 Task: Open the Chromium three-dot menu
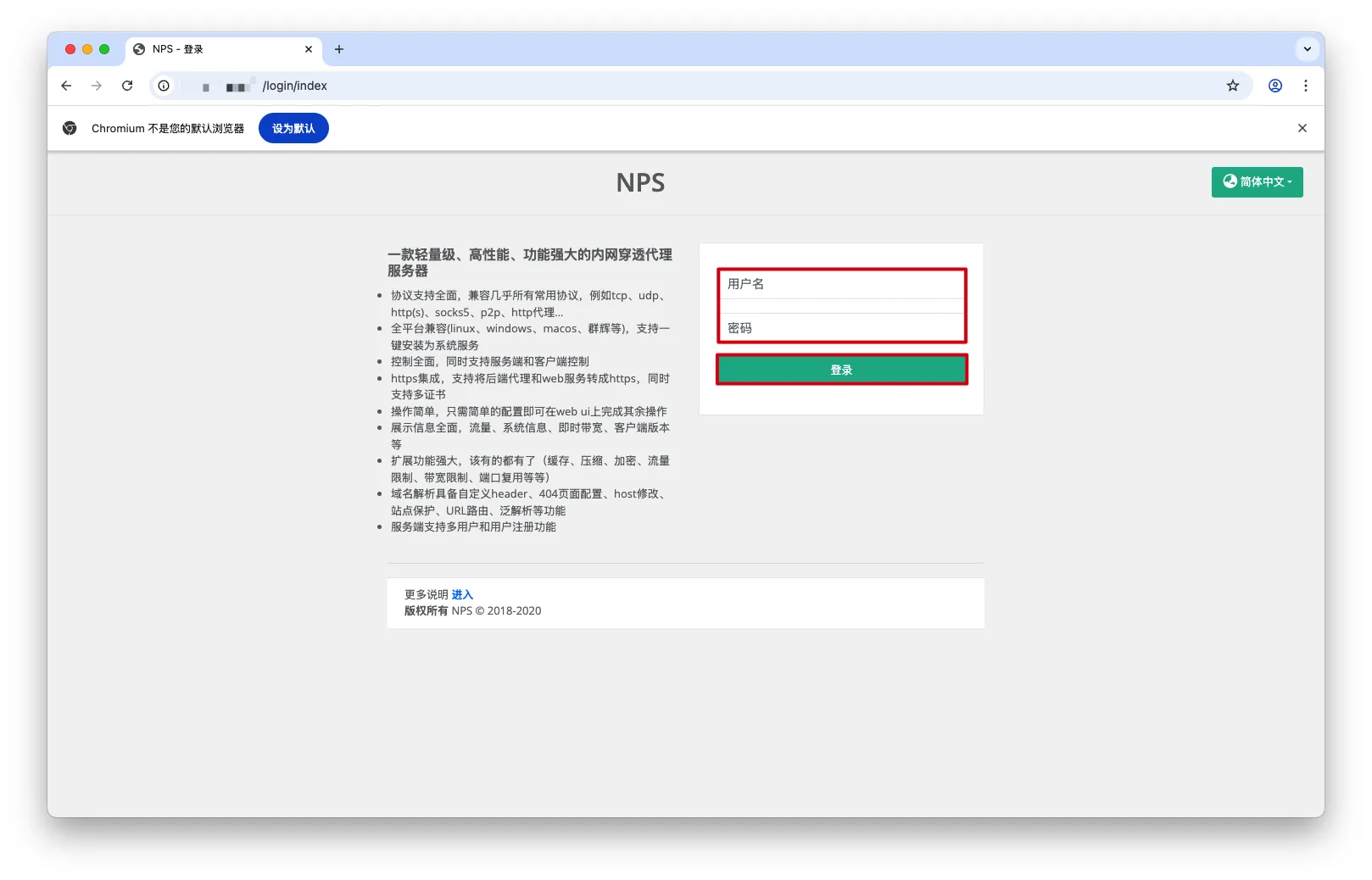coord(1305,86)
